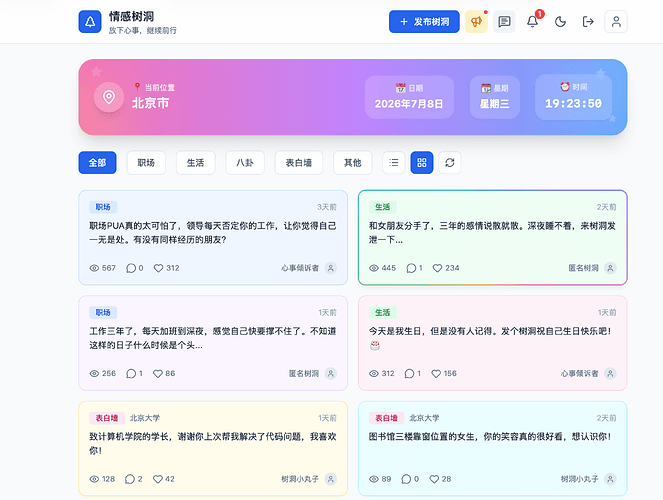Open the 致计算机学院的学长 confession post
Screen dimensions: 663x500
pyautogui.click(x=213, y=448)
